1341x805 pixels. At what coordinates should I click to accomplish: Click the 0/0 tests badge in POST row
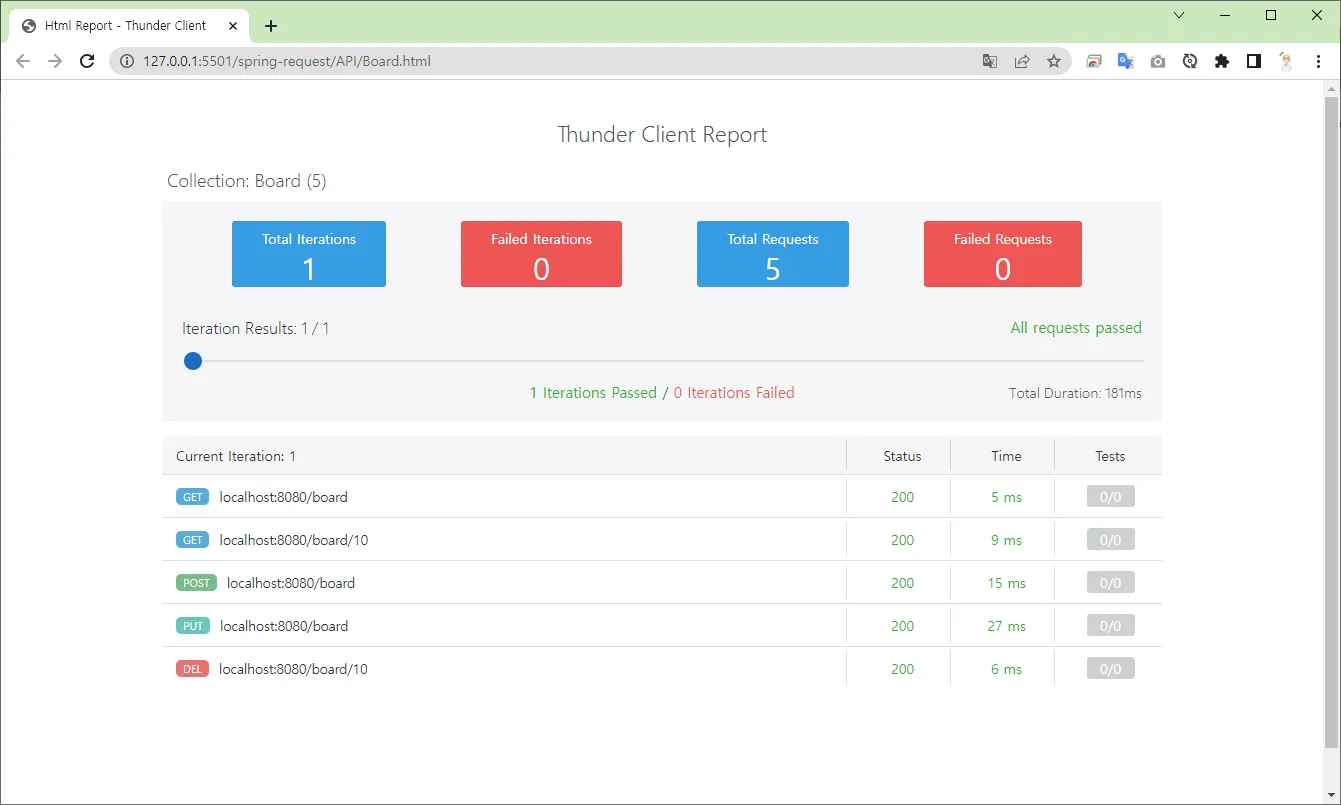tap(1111, 583)
